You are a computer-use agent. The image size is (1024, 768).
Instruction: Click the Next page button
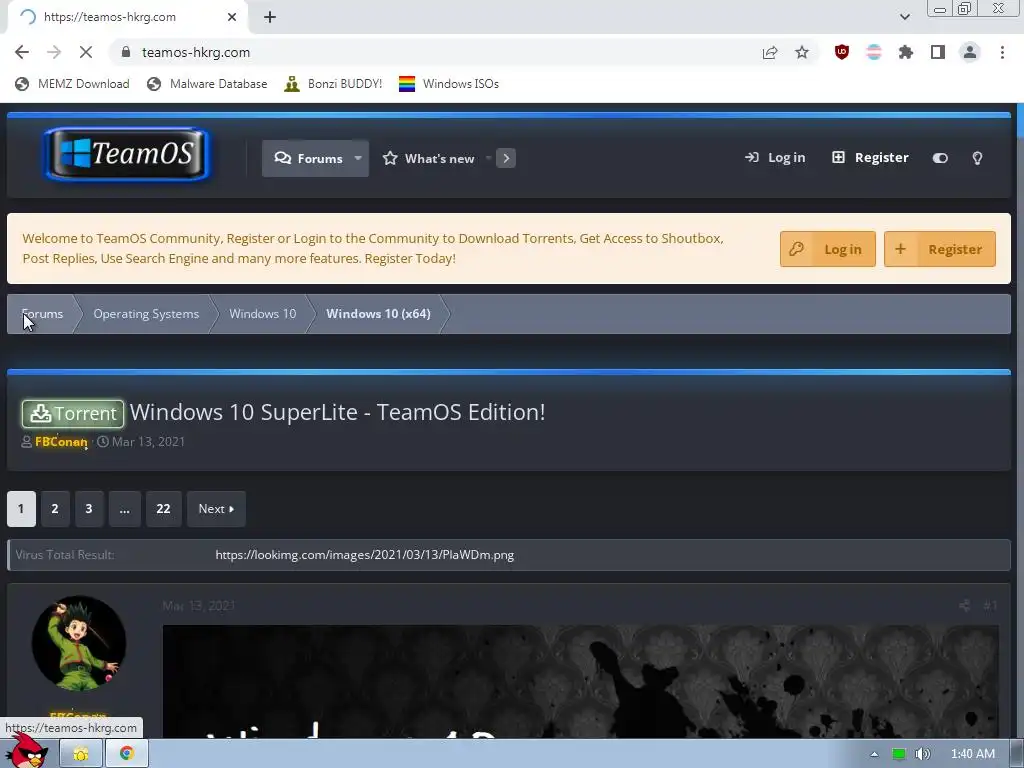(x=216, y=509)
